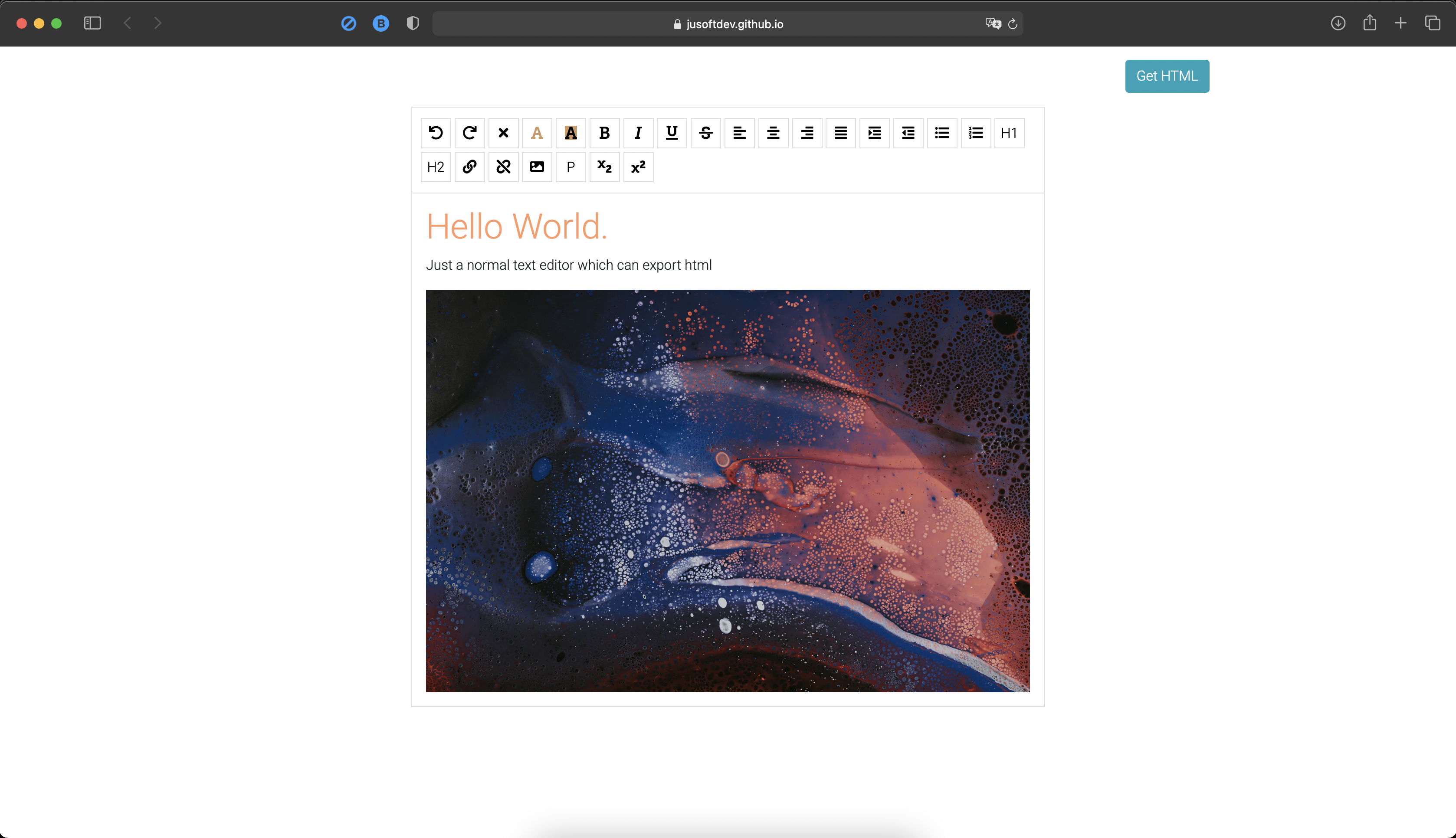Click the undo arrow icon

436,133
